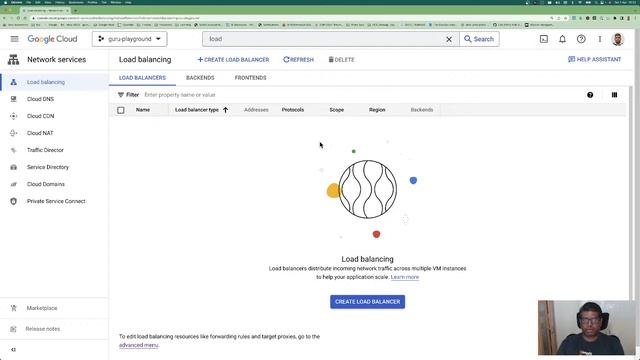Open the three-dot settings menu

click(x=600, y=39)
